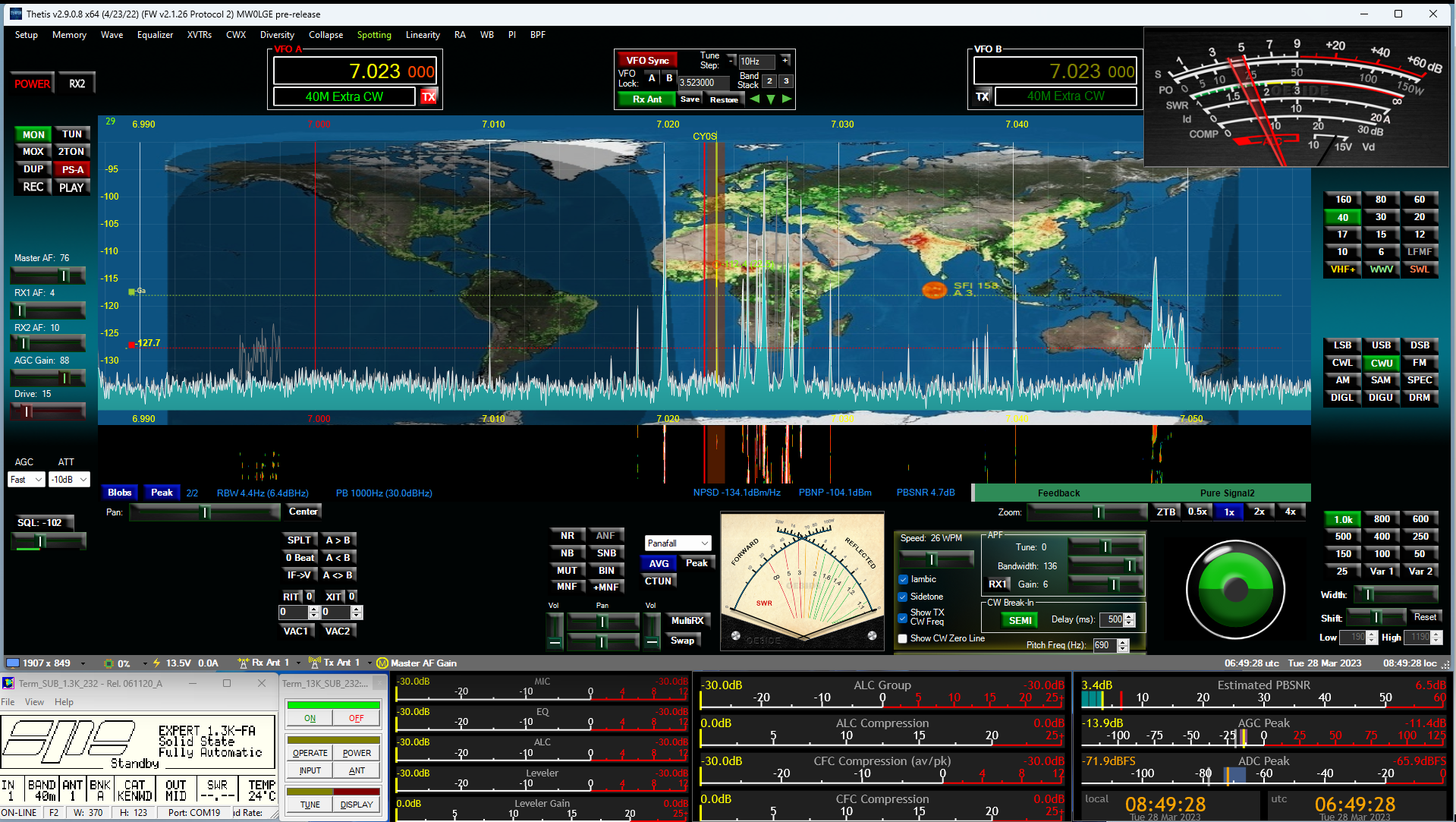Click VFO Lock A button

[x=652, y=78]
